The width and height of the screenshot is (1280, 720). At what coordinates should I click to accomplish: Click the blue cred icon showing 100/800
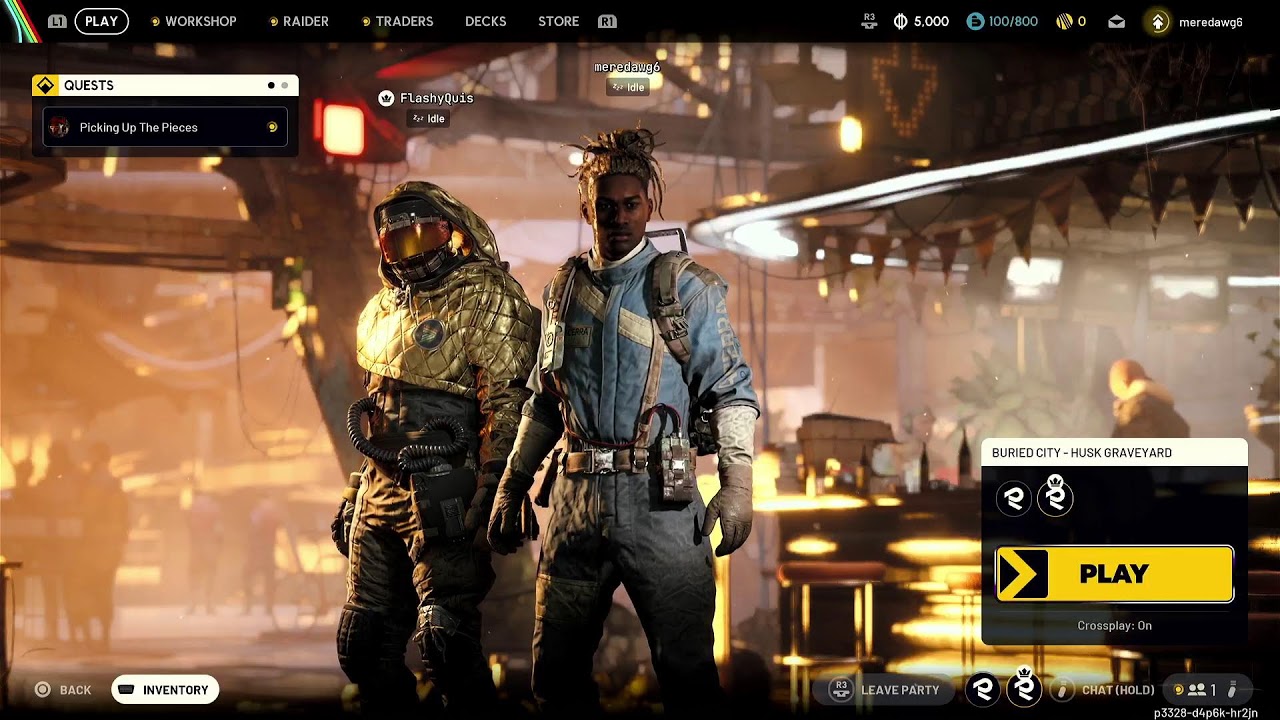coord(975,21)
